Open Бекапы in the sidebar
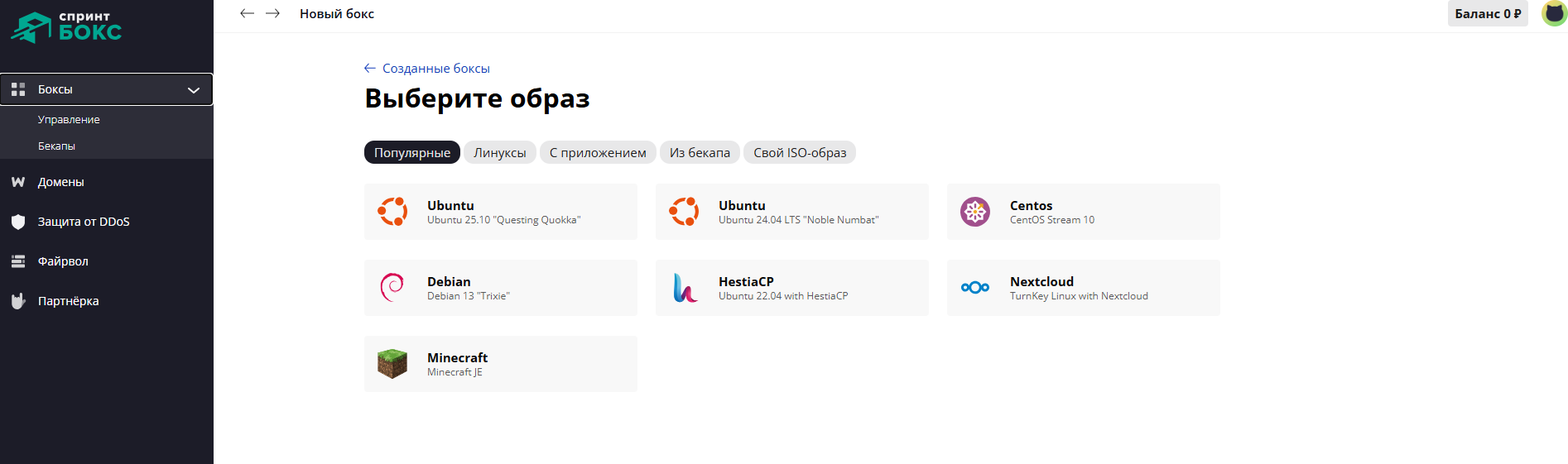The height and width of the screenshot is (464, 1568). point(56,146)
